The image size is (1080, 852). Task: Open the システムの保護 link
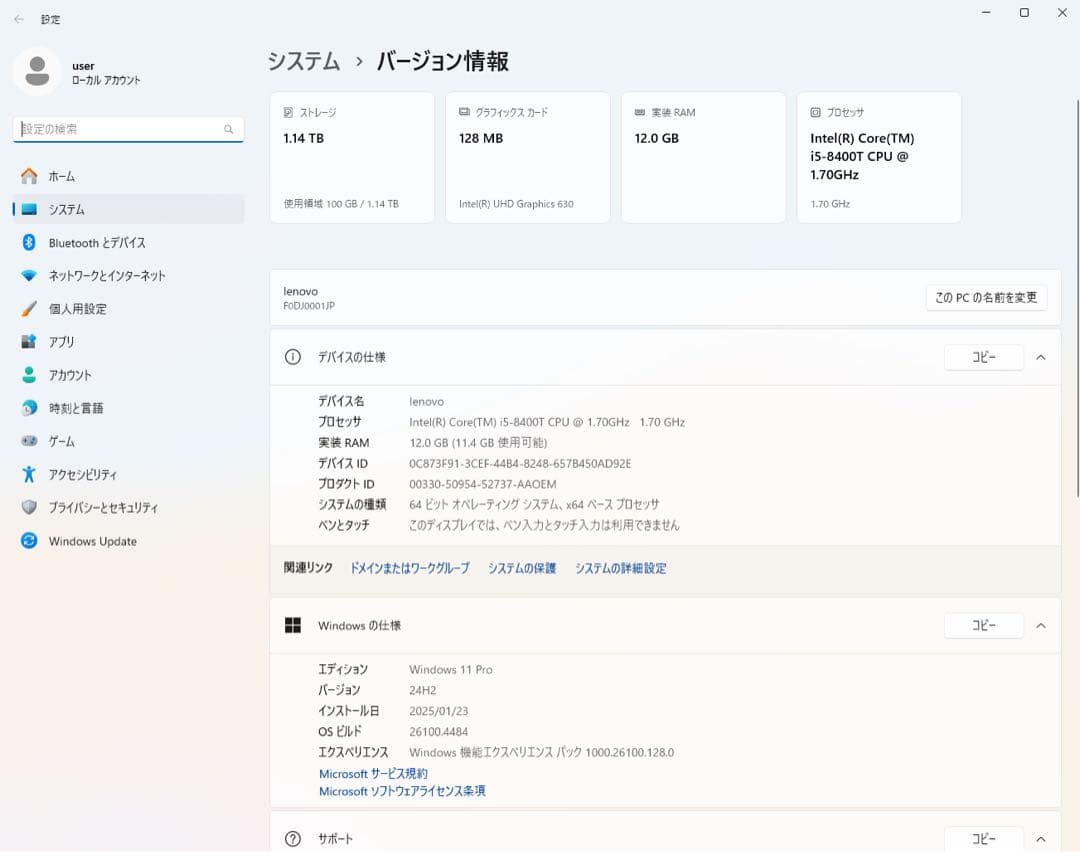[x=521, y=567]
